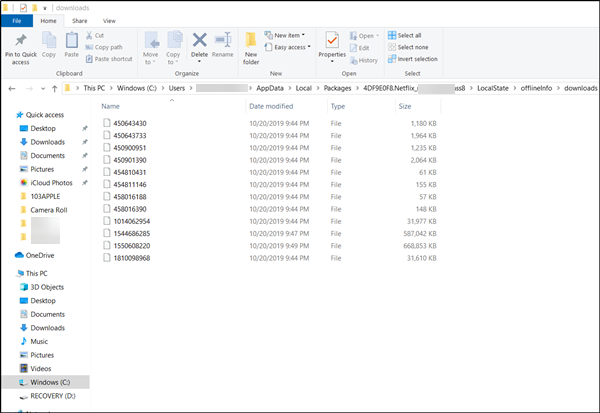Click History in the ribbon
This screenshot has height=413, width=600.
364,60
